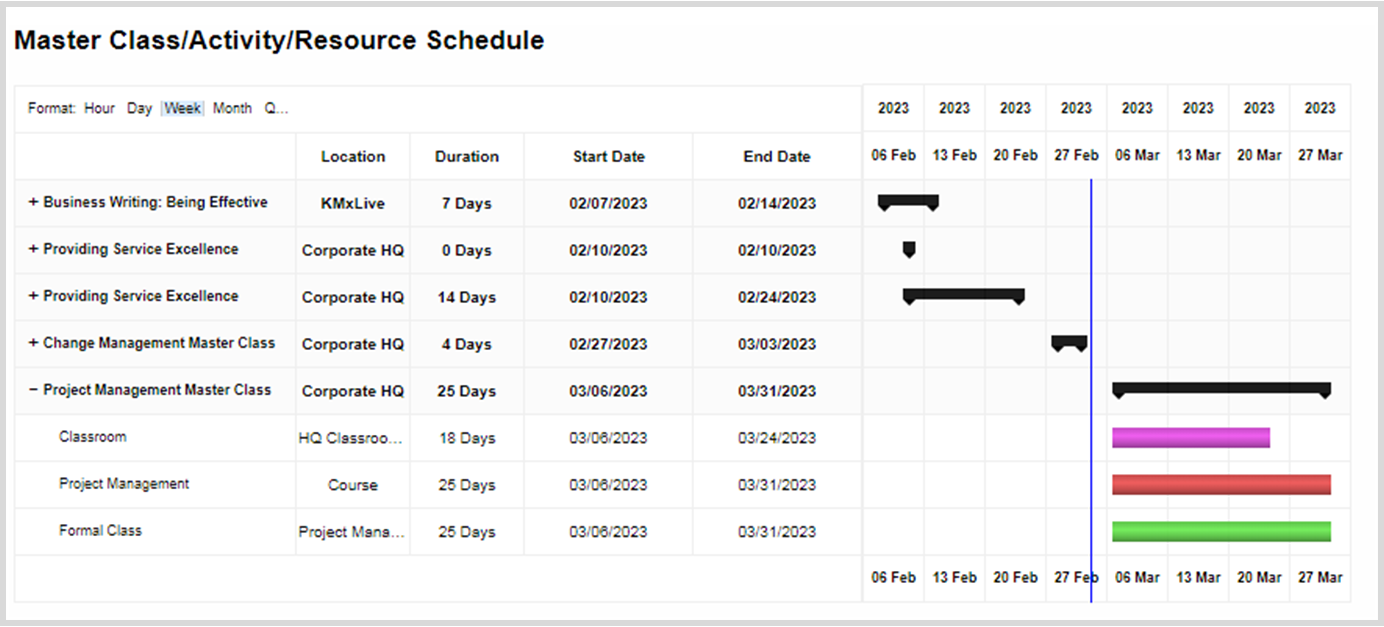1384x627 pixels.
Task: Switch format to Month view
Action: [x=232, y=108]
